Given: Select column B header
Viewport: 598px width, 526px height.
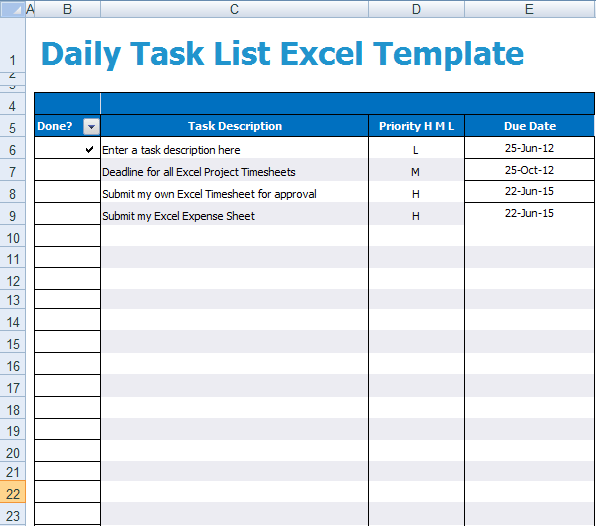Looking at the screenshot, I should (x=68, y=9).
